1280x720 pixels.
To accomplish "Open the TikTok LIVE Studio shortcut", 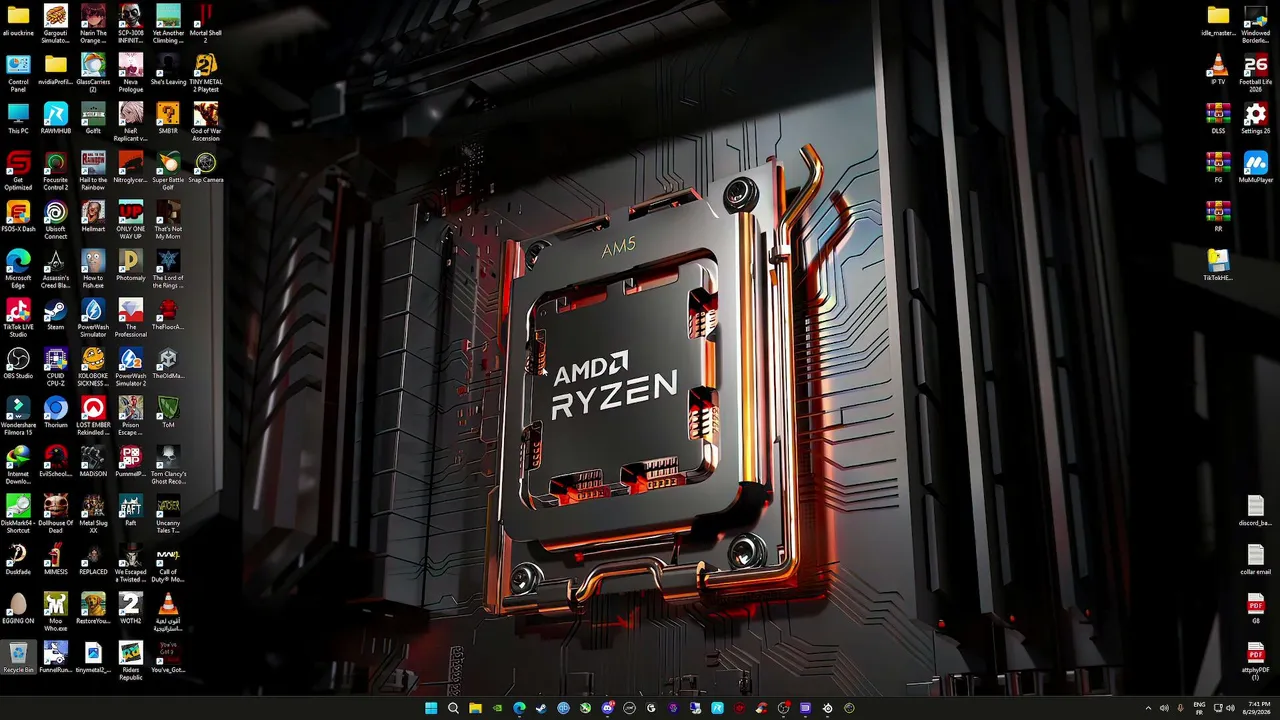I will (18, 317).
